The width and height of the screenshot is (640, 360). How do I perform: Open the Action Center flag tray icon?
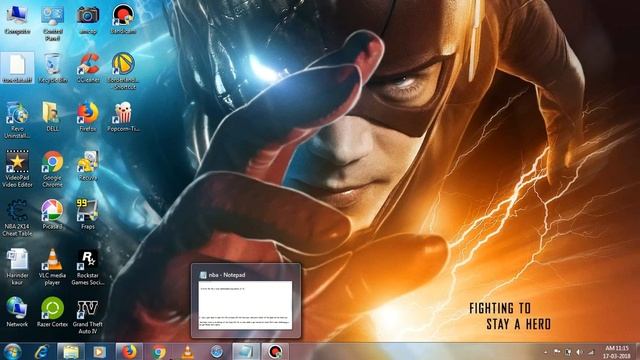[x=557, y=352]
